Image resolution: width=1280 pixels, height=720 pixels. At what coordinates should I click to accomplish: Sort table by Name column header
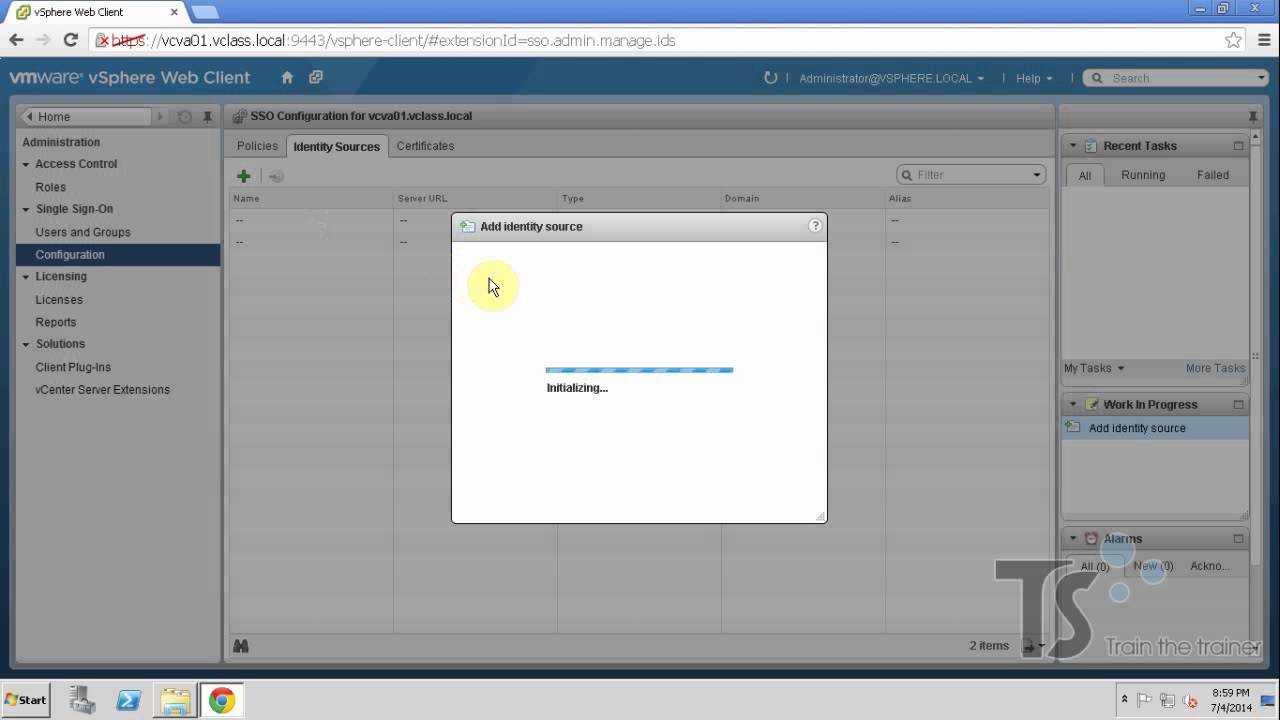311,198
